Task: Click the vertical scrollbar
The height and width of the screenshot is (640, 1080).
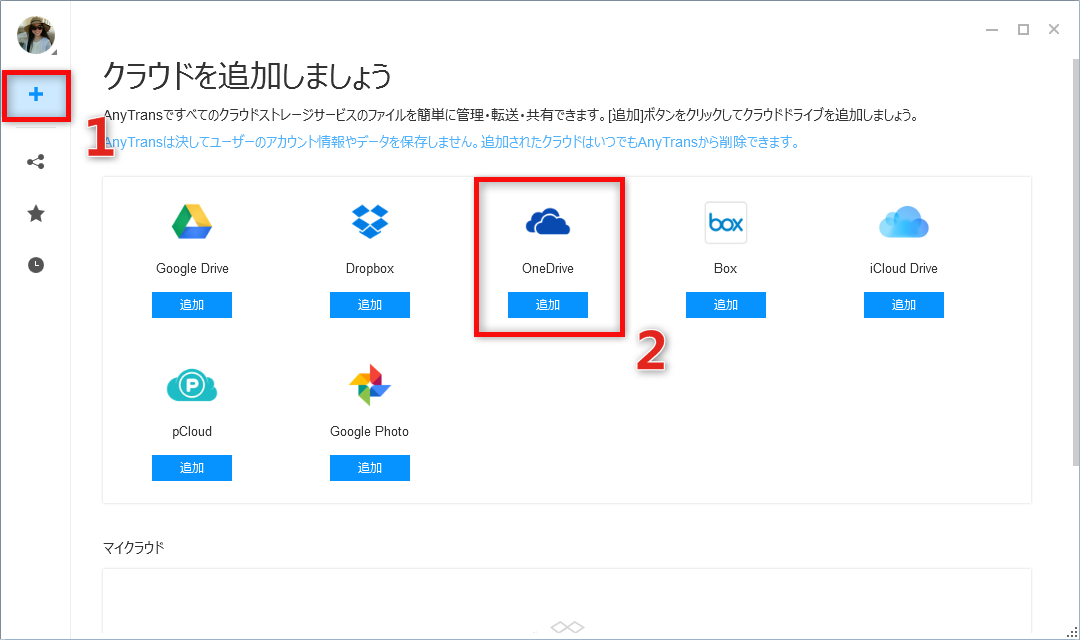Action: (1076, 262)
